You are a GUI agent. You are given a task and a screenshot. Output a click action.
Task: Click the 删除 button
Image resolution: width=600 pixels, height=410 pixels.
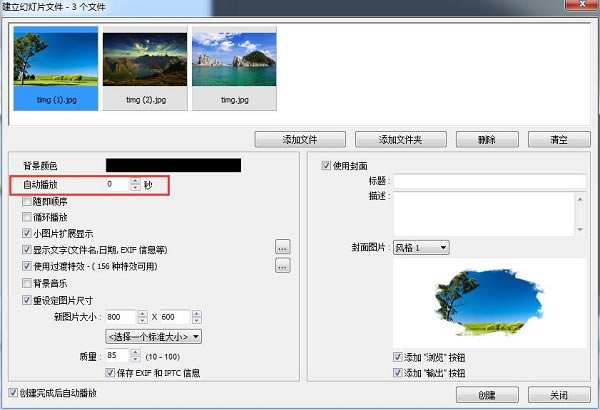pos(487,140)
